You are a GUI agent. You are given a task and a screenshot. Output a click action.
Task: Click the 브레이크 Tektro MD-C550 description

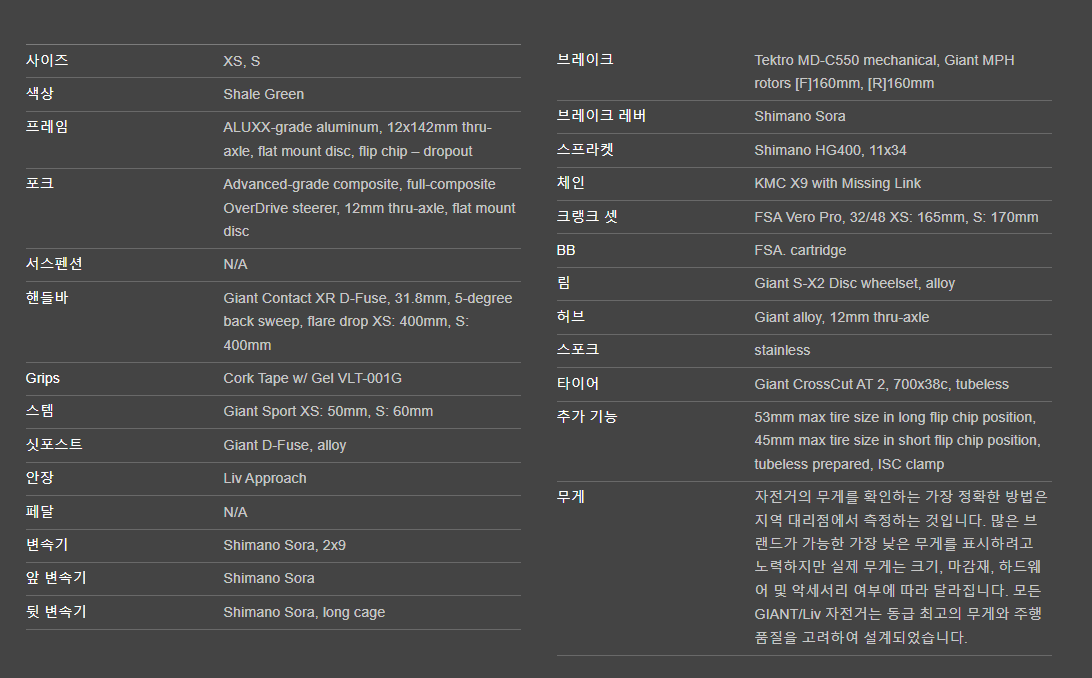click(x=884, y=72)
